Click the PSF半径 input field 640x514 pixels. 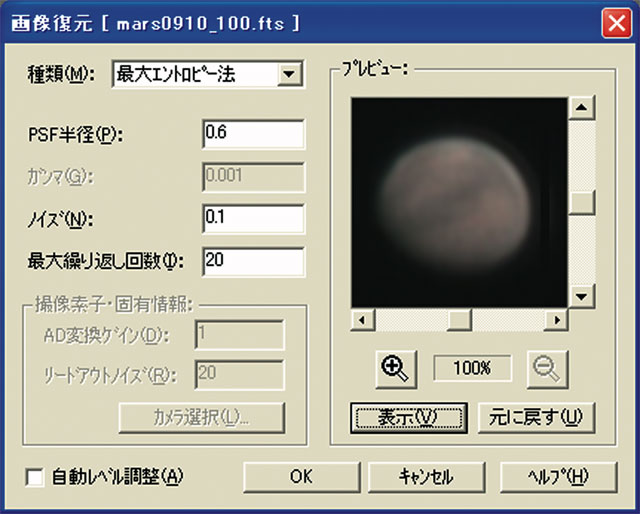pyautogui.click(x=252, y=133)
